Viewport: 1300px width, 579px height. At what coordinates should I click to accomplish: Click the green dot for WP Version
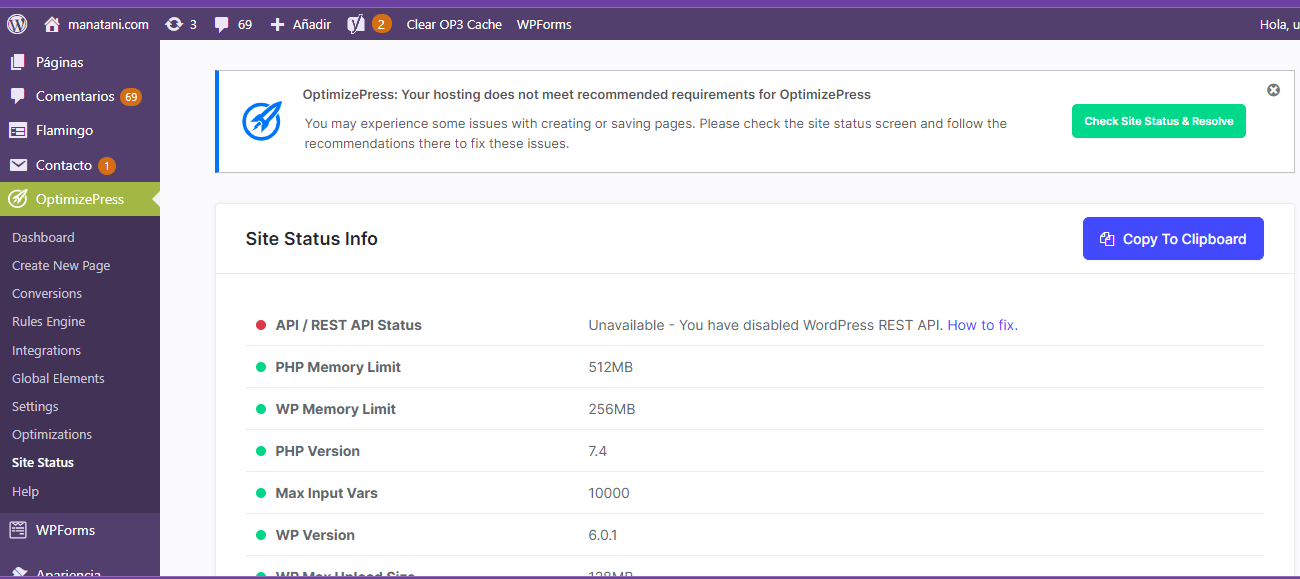click(261, 535)
